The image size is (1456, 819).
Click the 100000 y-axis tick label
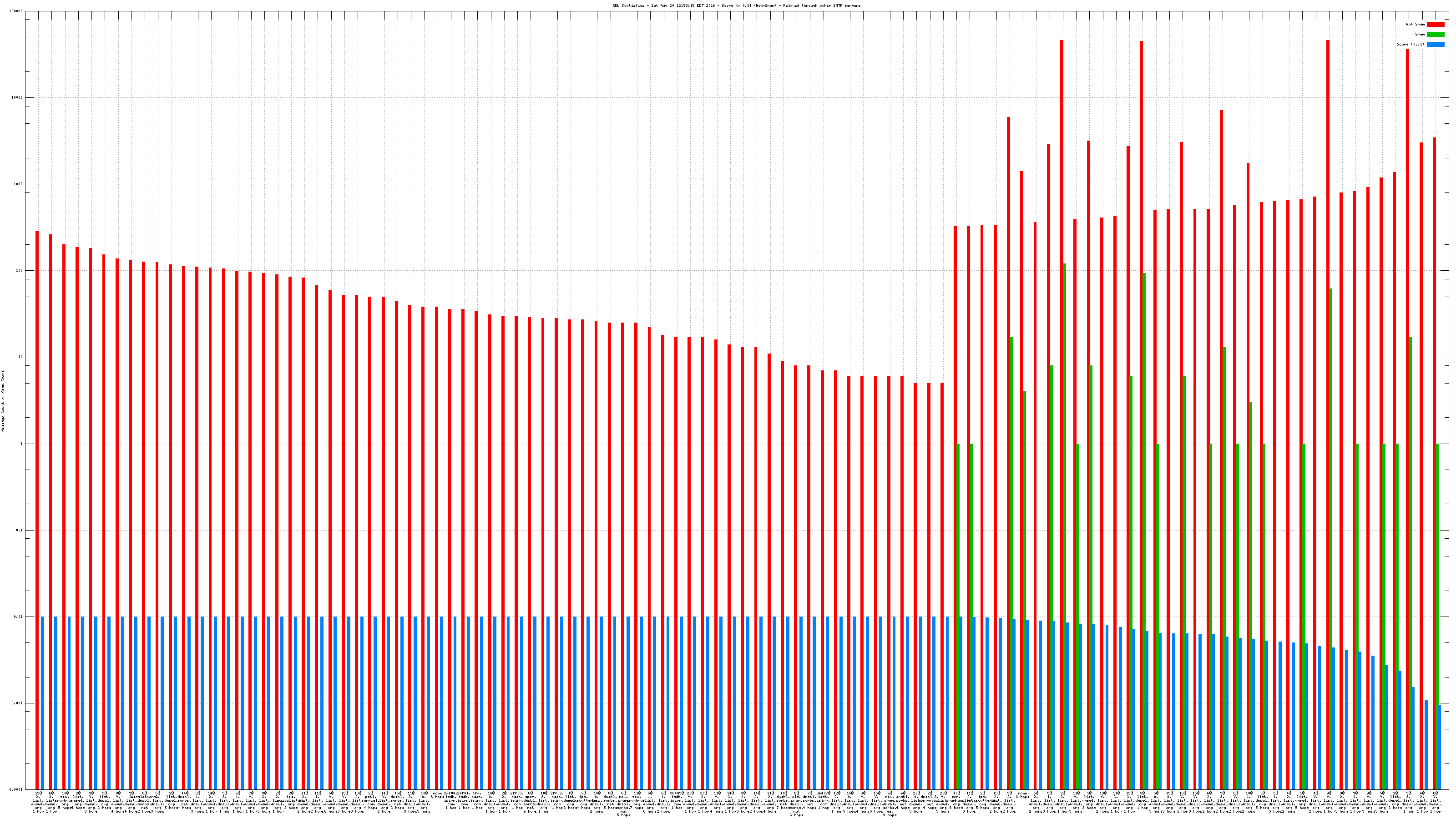[x=16, y=11]
